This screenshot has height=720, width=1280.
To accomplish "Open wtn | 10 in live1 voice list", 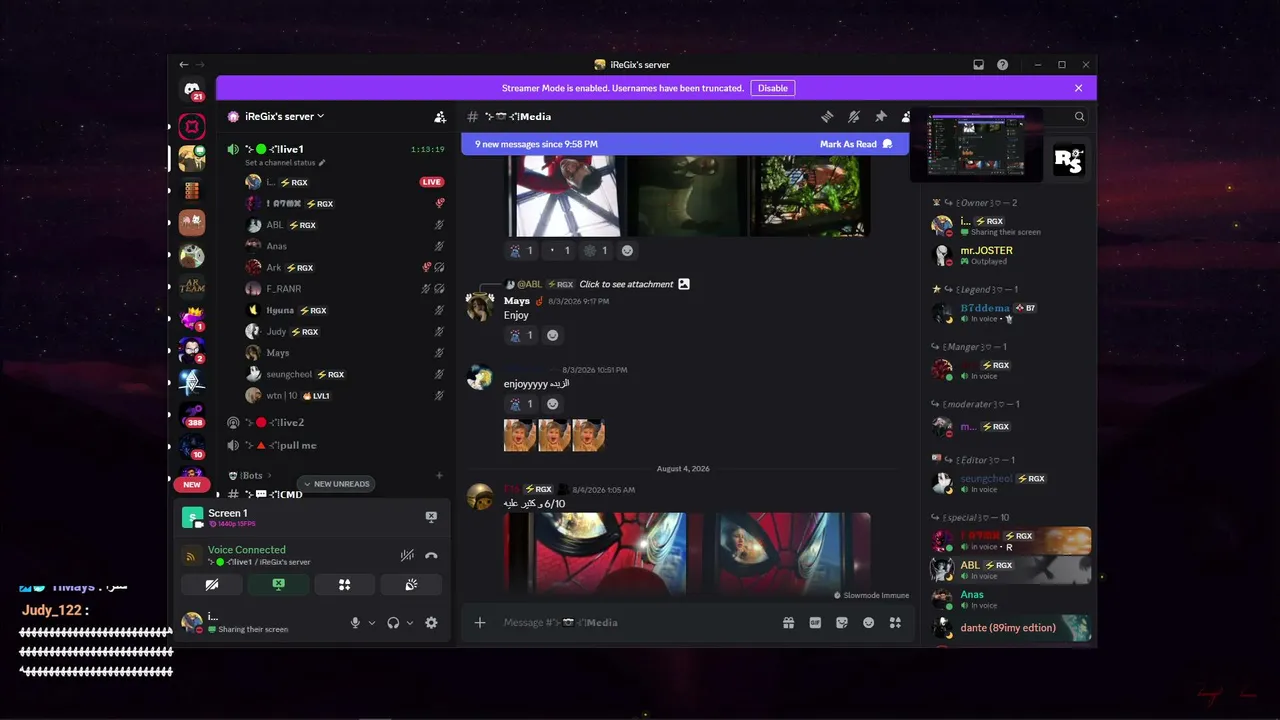I will pyautogui.click(x=345, y=396).
